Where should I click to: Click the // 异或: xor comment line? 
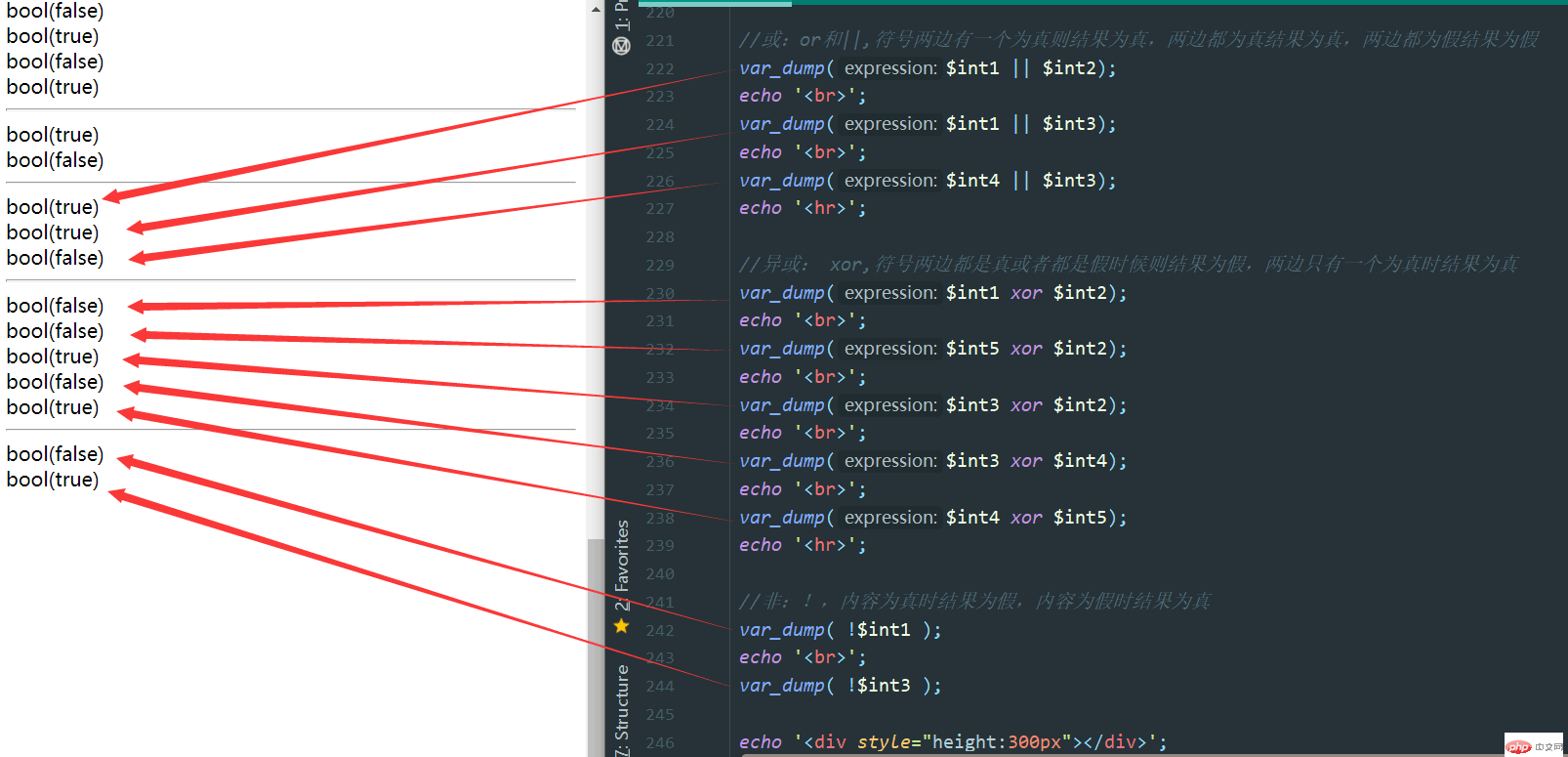(1129, 264)
